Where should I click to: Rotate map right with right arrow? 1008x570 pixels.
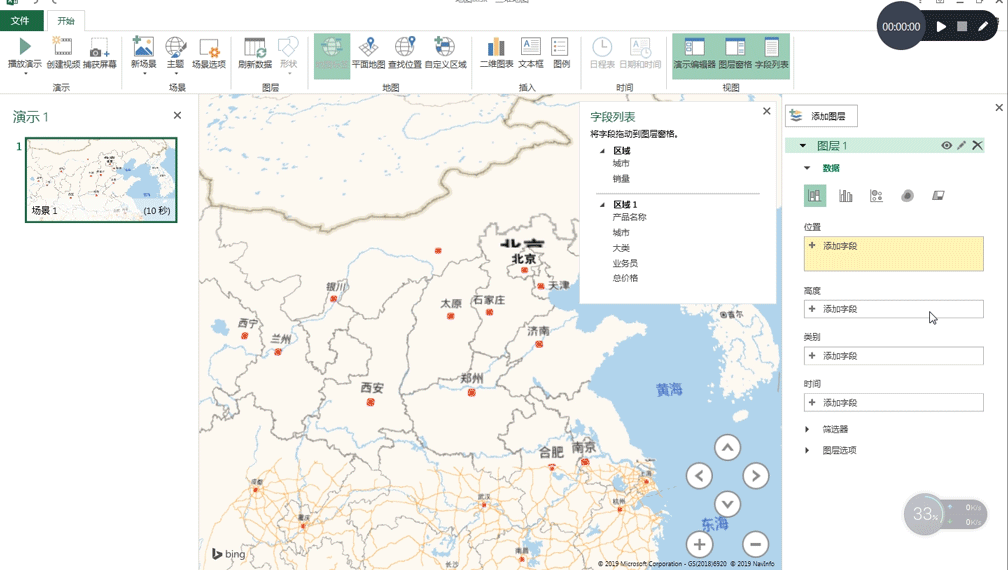click(x=755, y=476)
